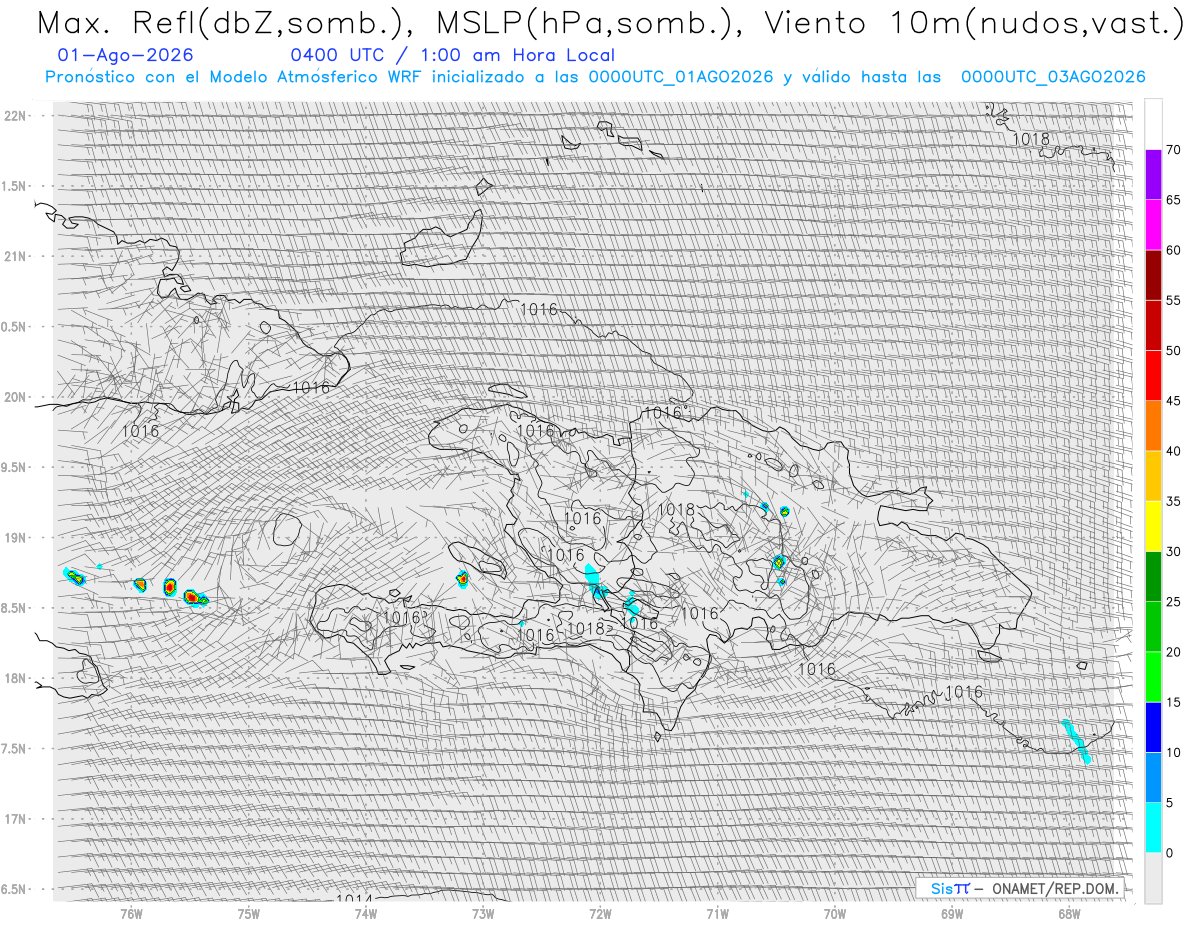Click the "1018" isobar label near 22N 68W
Image resolution: width=1200 pixels, height=927 pixels.
(x=1031, y=139)
